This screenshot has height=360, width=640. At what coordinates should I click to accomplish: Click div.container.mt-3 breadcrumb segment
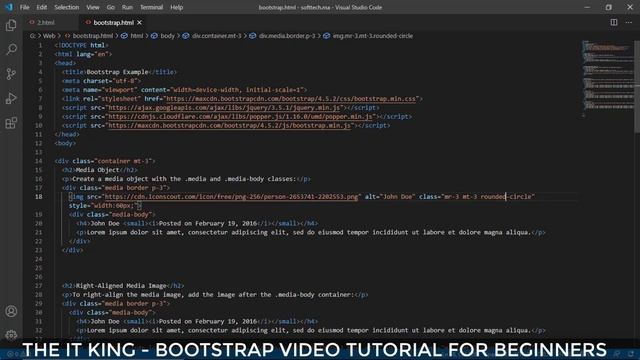pos(217,36)
